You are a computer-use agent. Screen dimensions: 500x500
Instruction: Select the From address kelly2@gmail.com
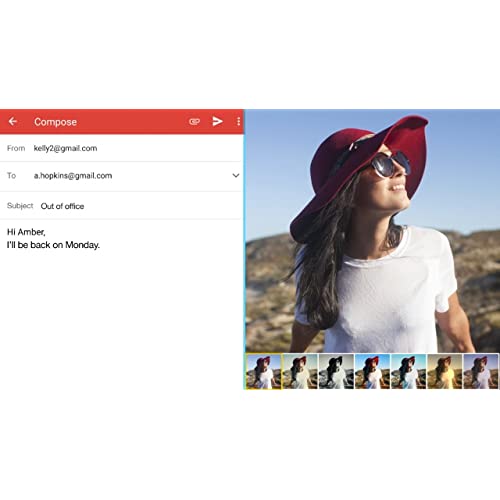point(65,148)
